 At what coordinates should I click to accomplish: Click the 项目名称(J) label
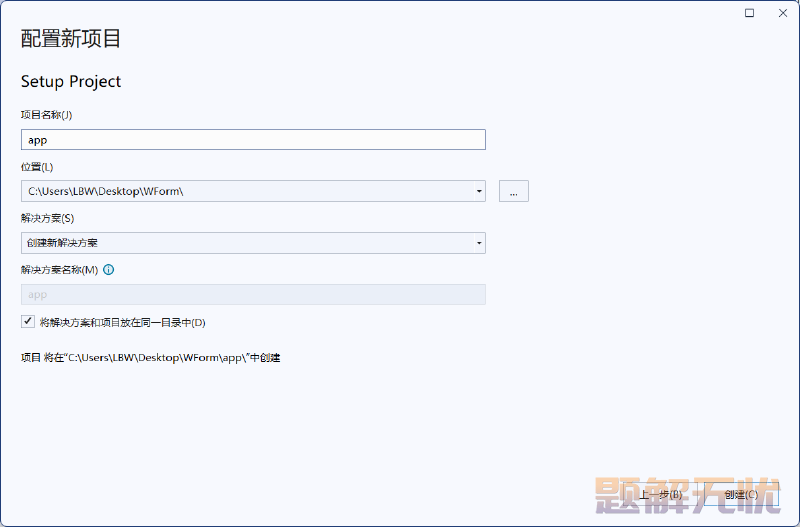[46, 115]
